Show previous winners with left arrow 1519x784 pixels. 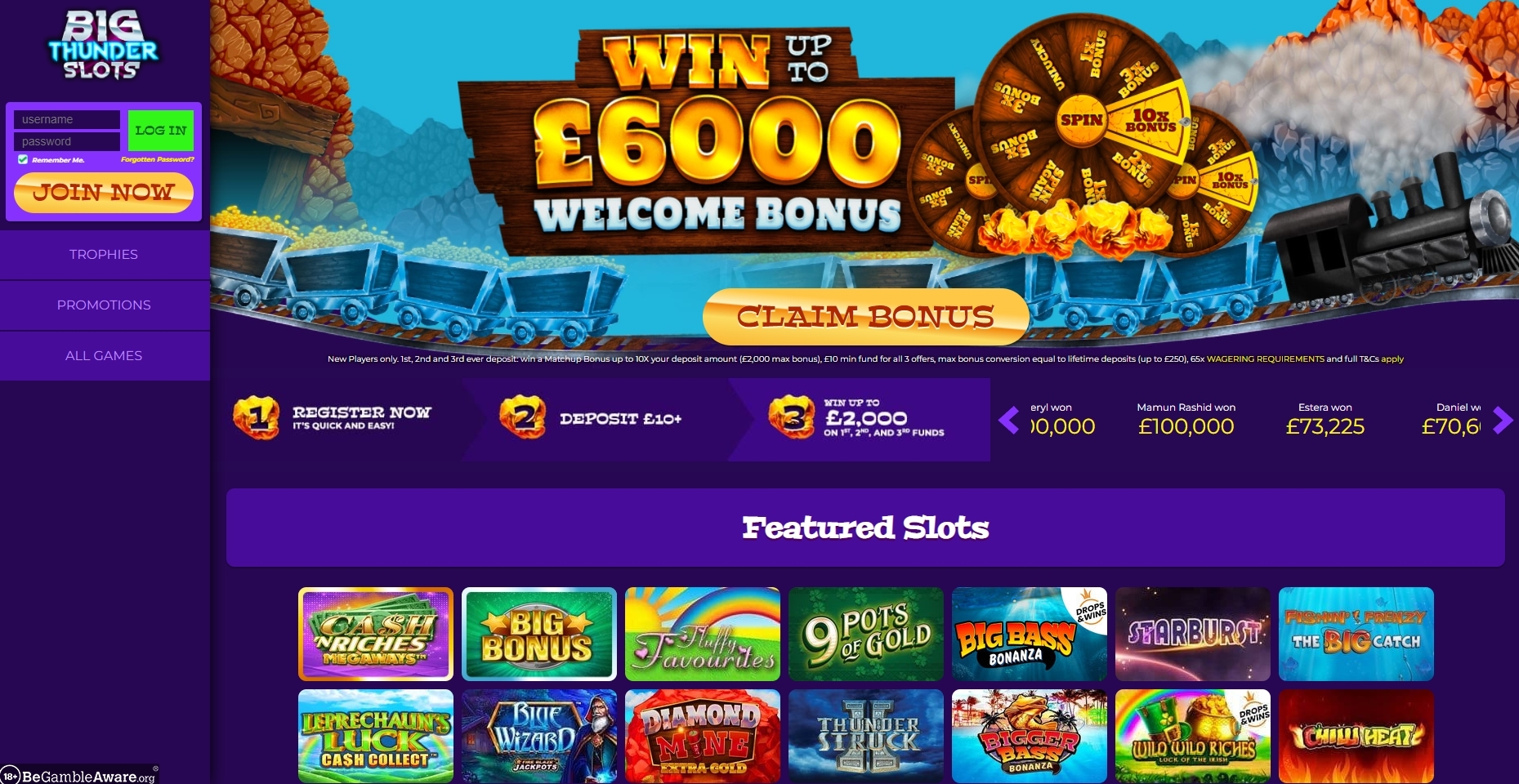click(1009, 420)
